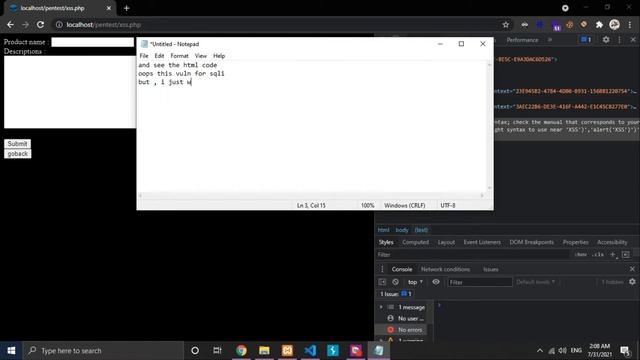Image resolution: width=640 pixels, height=360 pixels.
Task: Open the Event Listeners tab
Action: pyautogui.click(x=482, y=242)
